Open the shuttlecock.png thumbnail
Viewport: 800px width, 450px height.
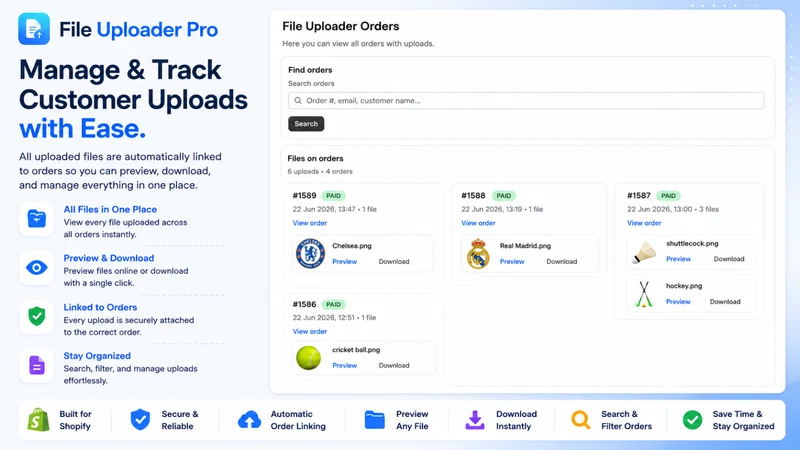click(x=644, y=252)
